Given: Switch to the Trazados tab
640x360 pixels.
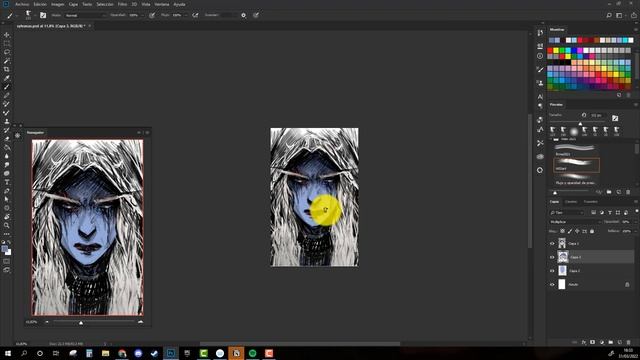Looking at the screenshot, I should pos(590,202).
